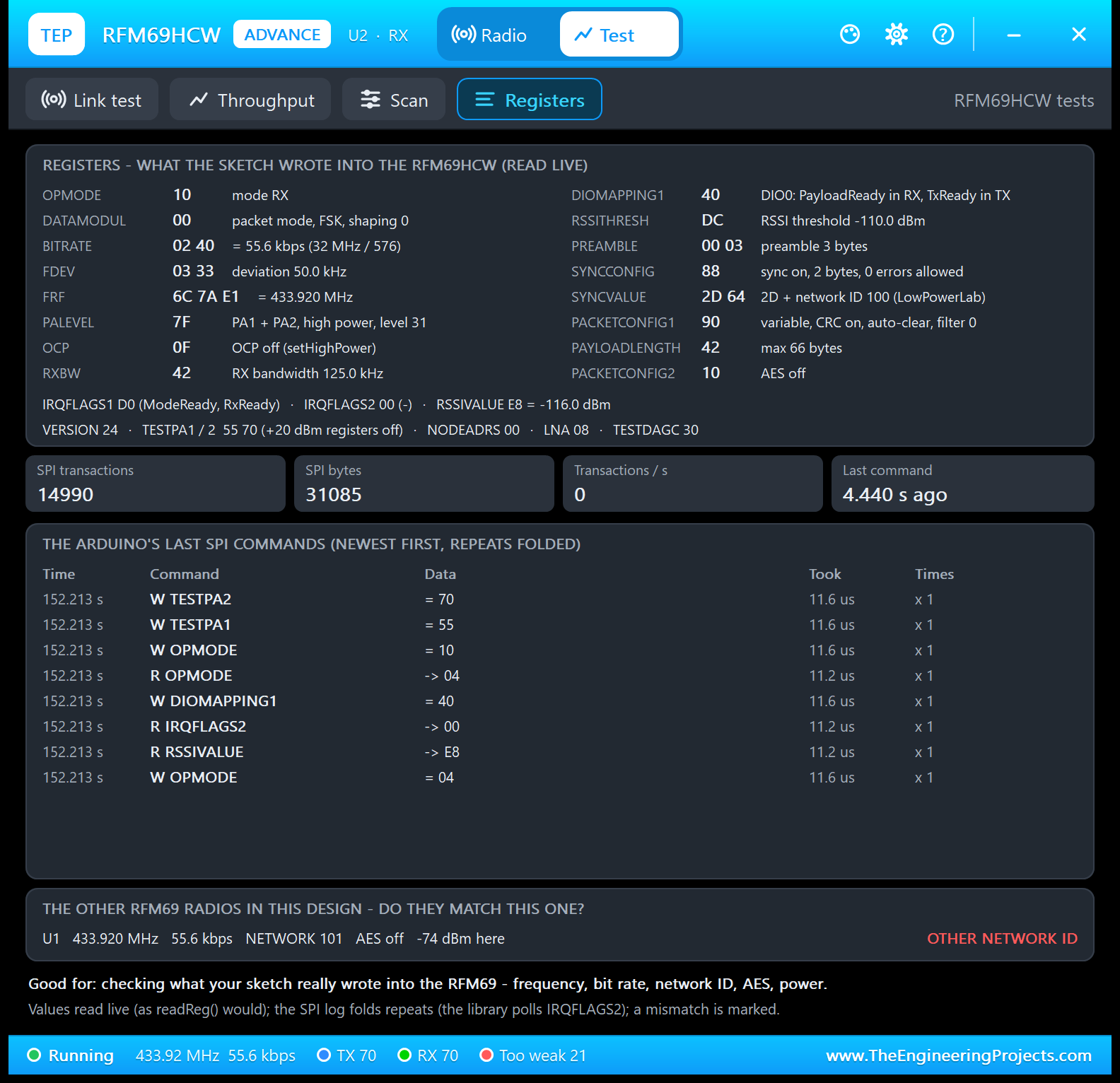Click the ADVANCE mode badge

[282, 35]
